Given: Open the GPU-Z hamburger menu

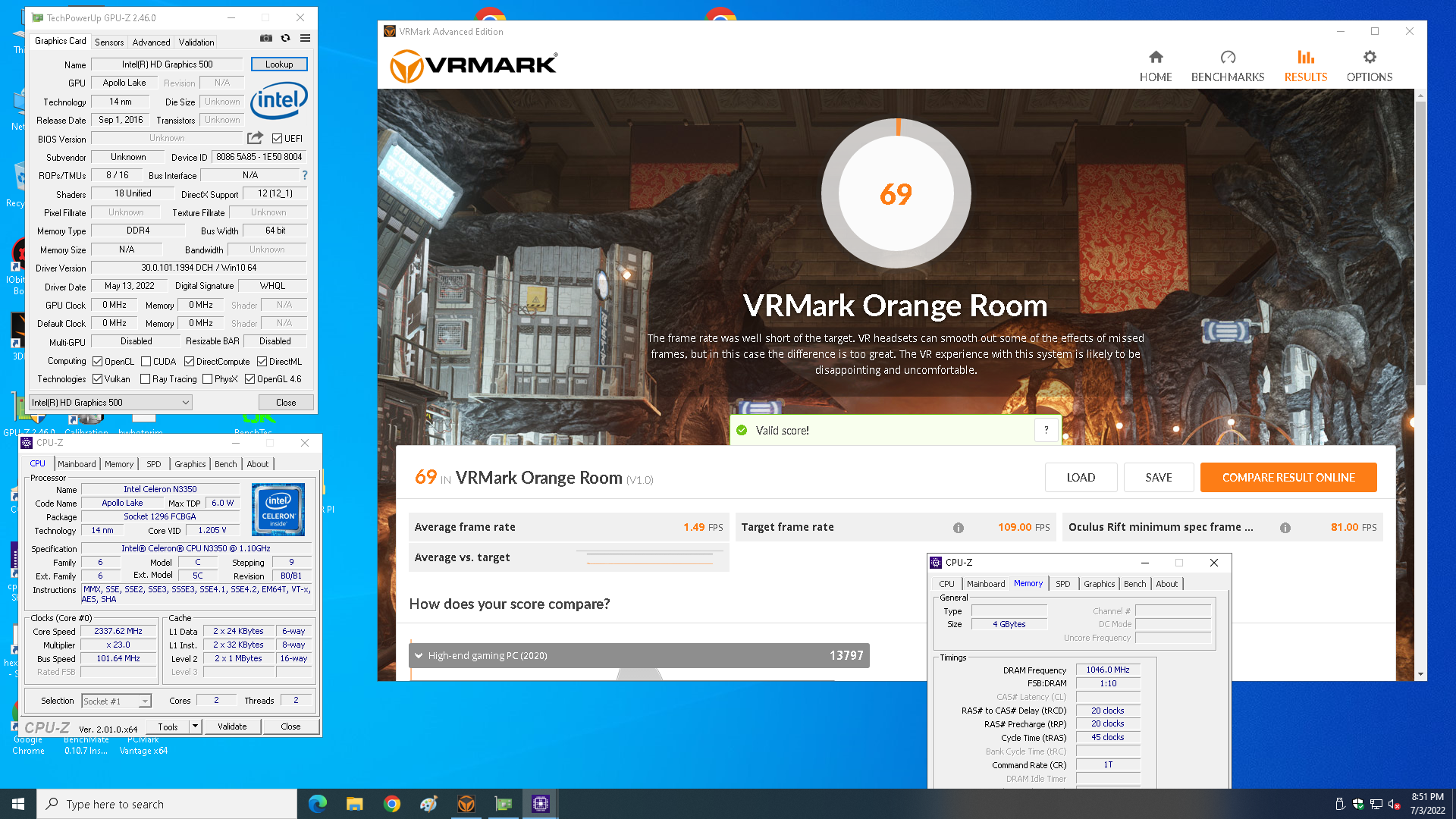Looking at the screenshot, I should (x=305, y=38).
